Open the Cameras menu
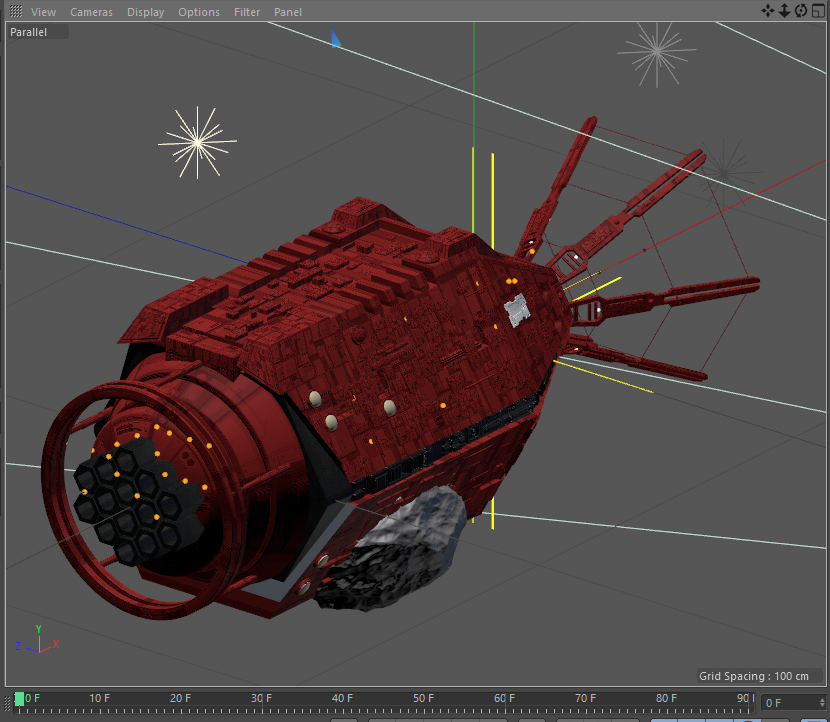Viewport: 830px width, 722px height. coord(91,12)
